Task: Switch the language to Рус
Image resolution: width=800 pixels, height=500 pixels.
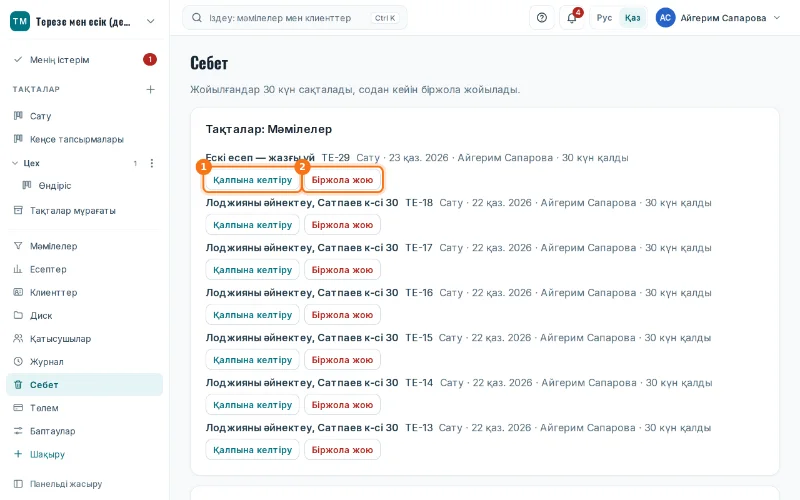Action: [x=604, y=18]
